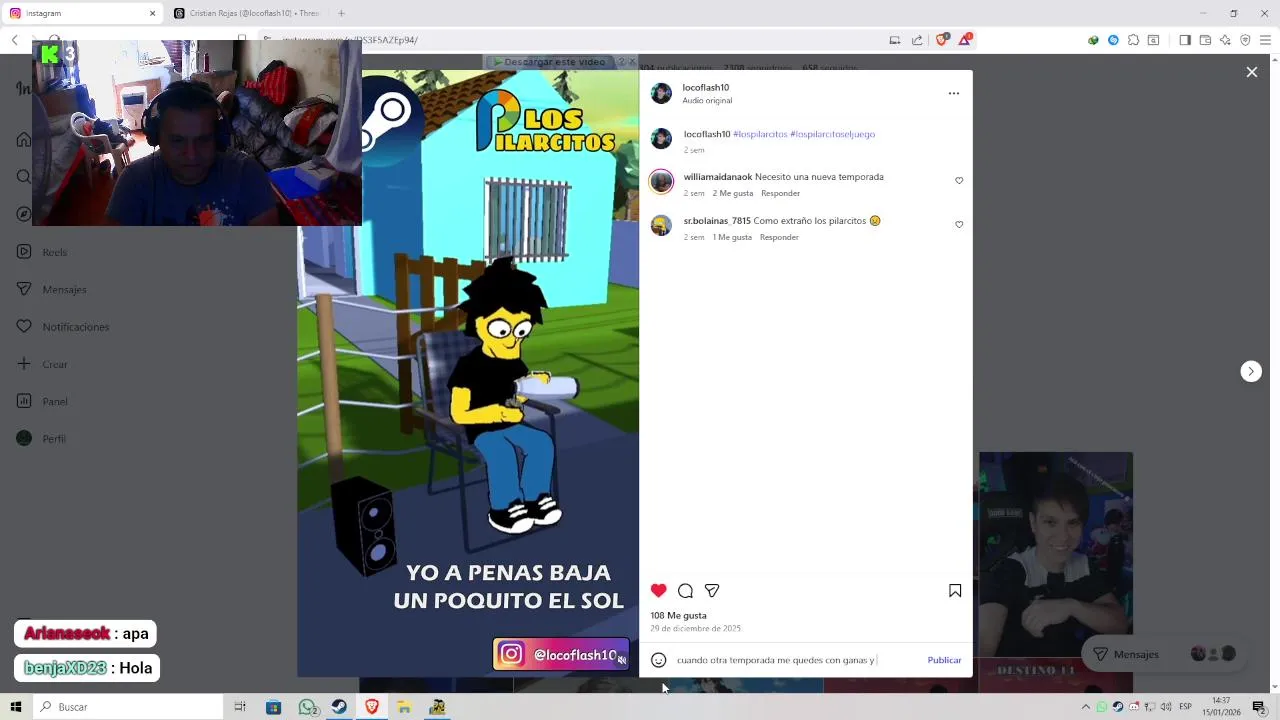
Task: Click the comment text input field
Action: 797,660
